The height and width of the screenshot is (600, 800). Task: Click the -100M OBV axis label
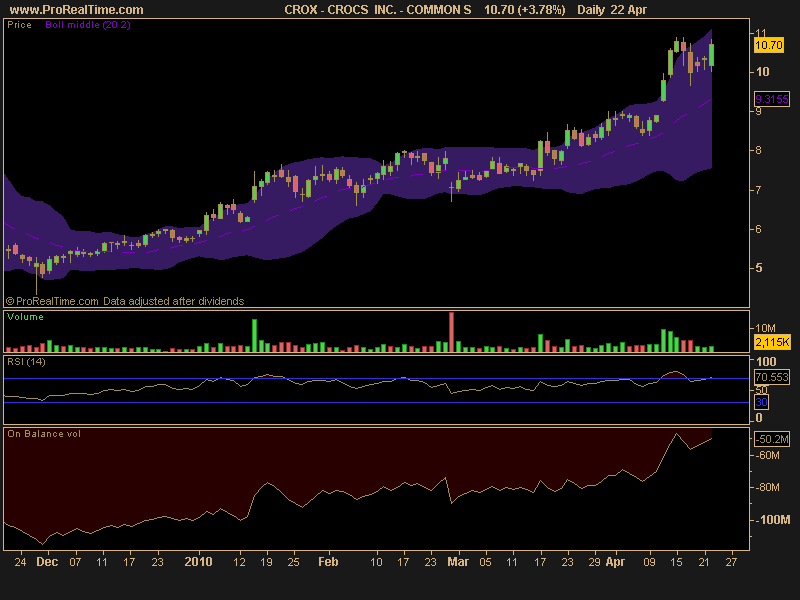(x=773, y=519)
